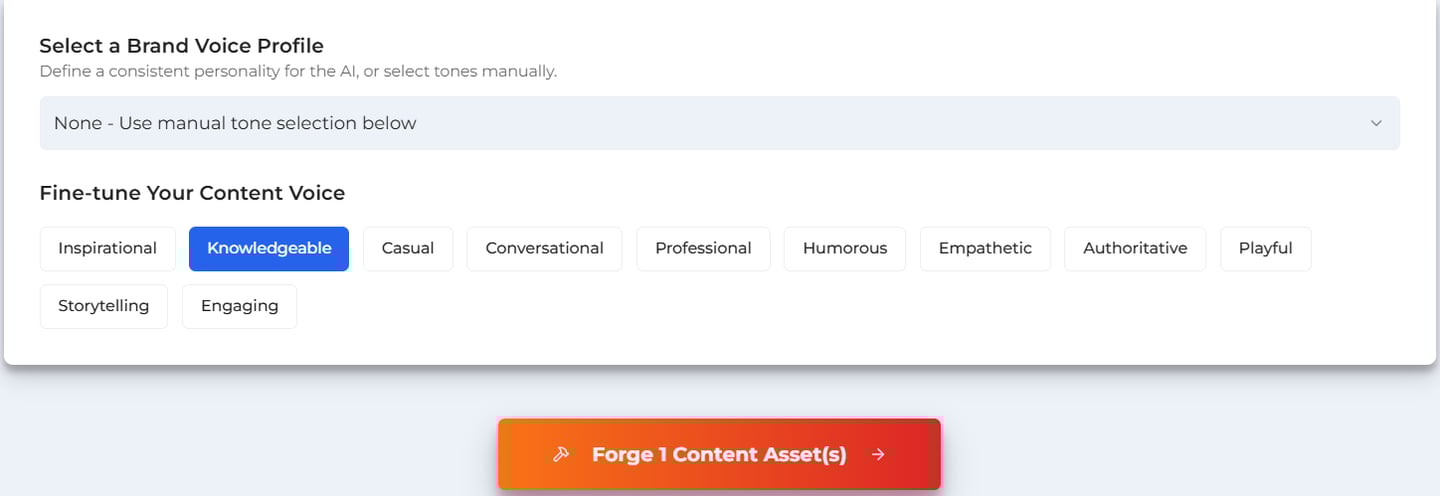Deselect the Knowledgeable tone chip
The image size is (1440, 496).
pyautogui.click(x=269, y=249)
